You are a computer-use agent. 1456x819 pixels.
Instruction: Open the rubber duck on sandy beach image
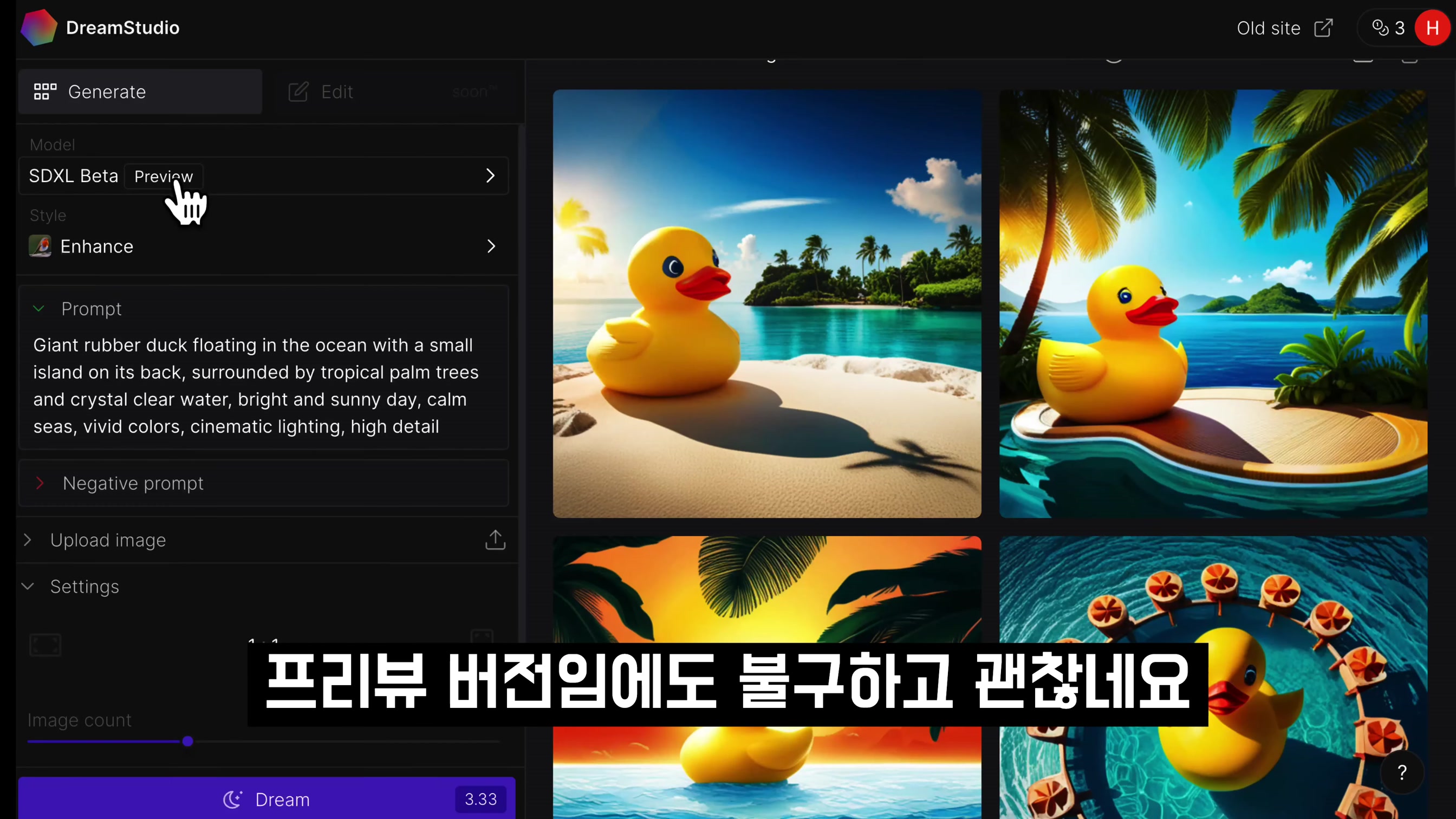coord(767,303)
